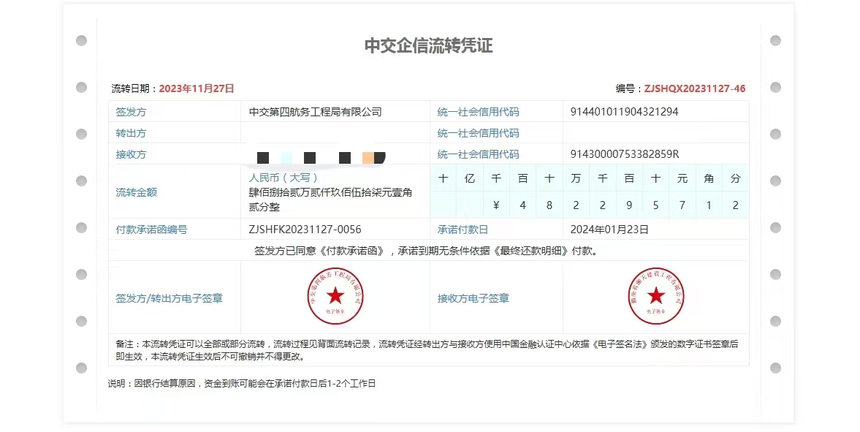This screenshot has height=432, width=860.
Task: Select issuer name 中交第四航务工程局有限公司
Action: coord(315,112)
